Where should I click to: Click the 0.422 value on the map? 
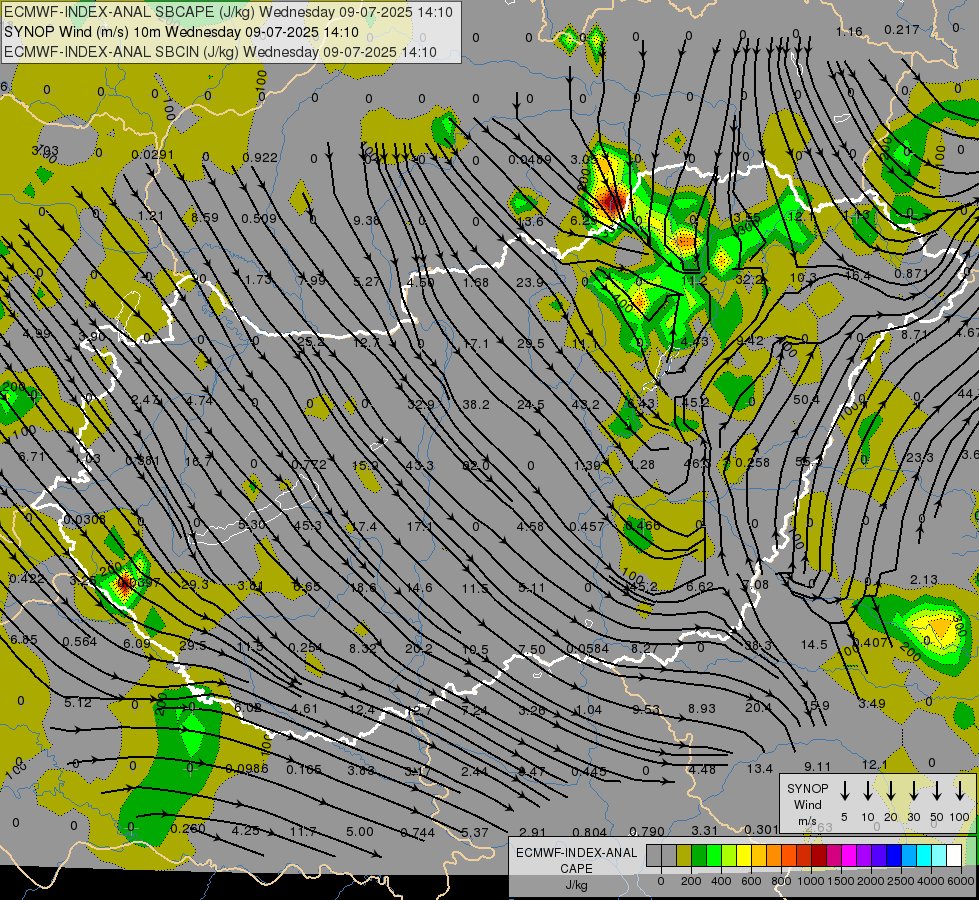[27, 579]
